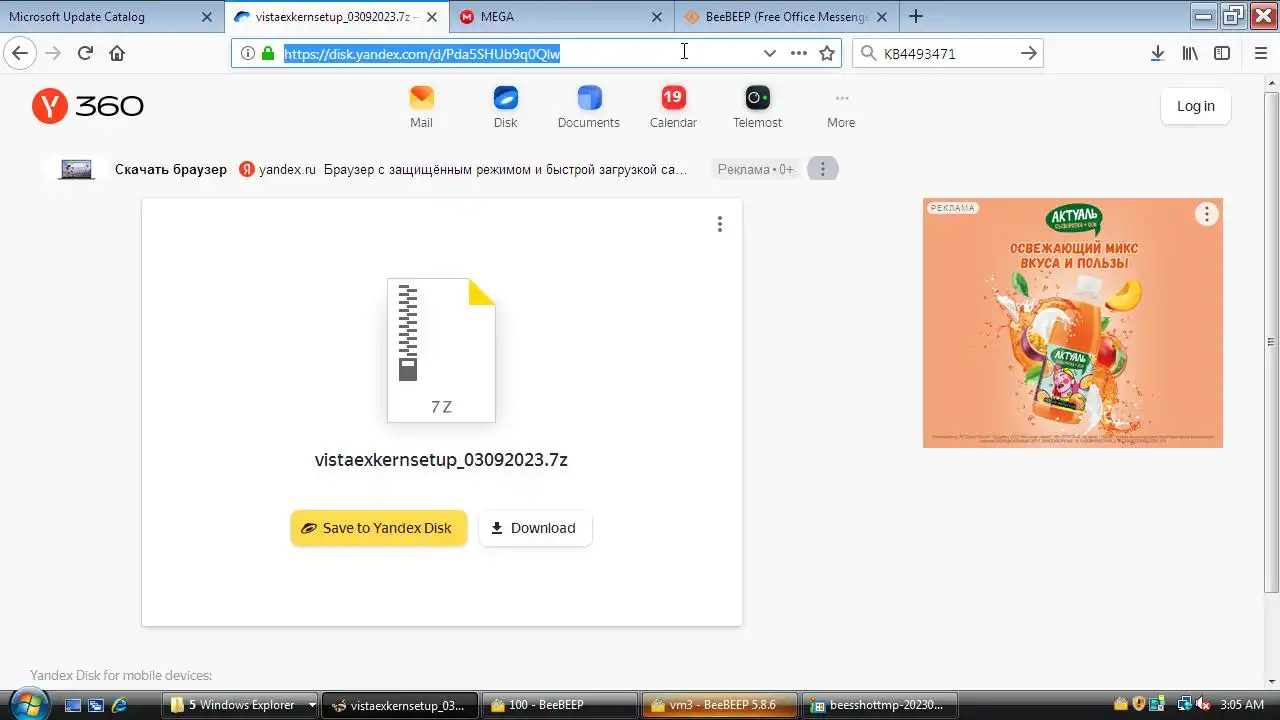The height and width of the screenshot is (720, 1280).
Task: Close the MEGA tab
Action: pyautogui.click(x=657, y=17)
